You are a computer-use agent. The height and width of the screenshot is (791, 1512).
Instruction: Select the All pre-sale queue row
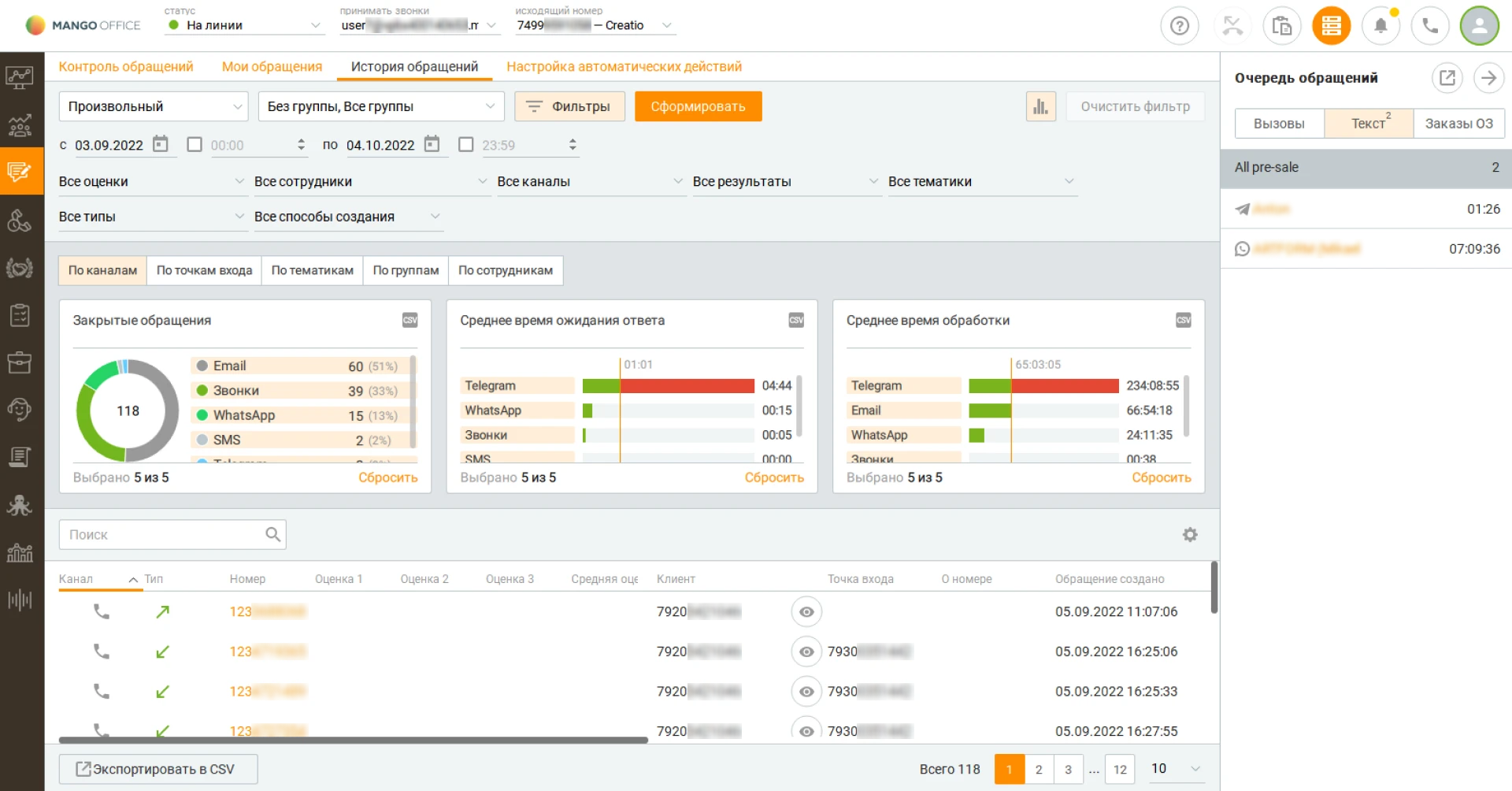tap(1366, 167)
